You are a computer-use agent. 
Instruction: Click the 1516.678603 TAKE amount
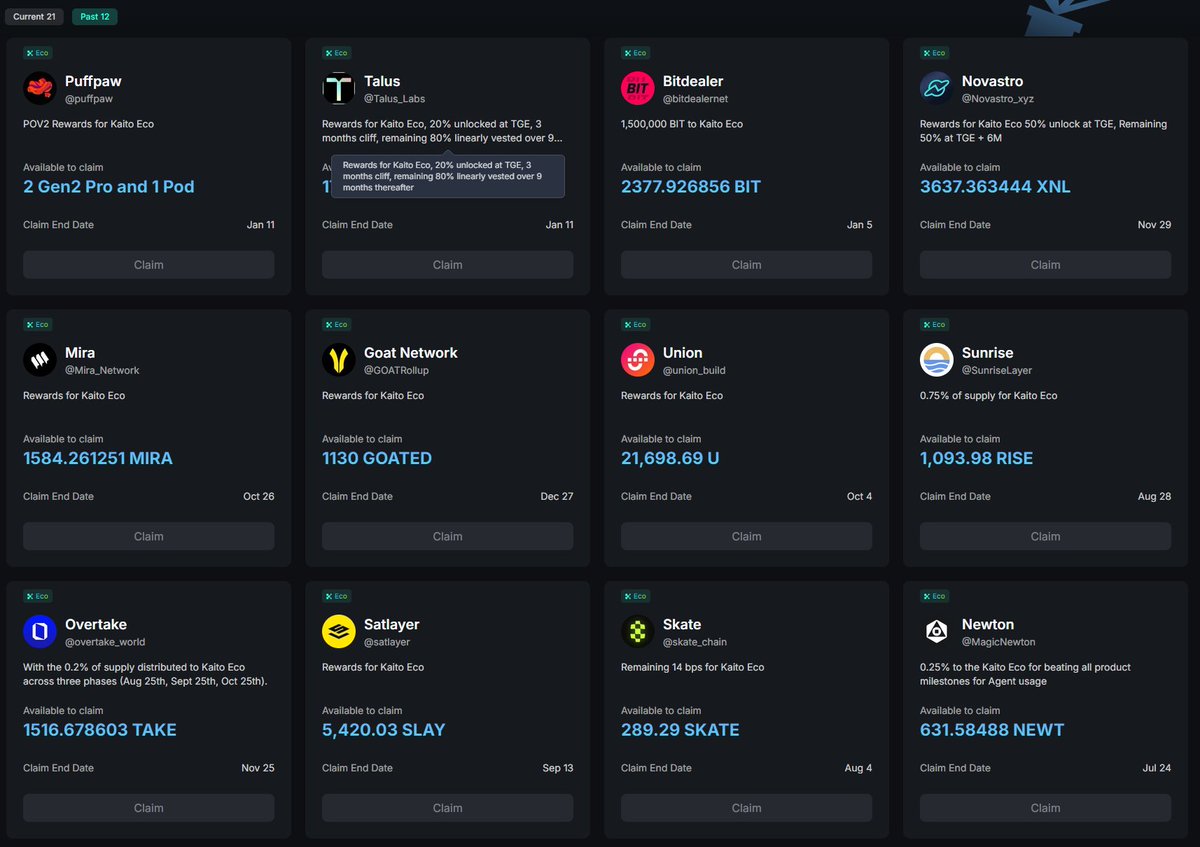point(100,730)
